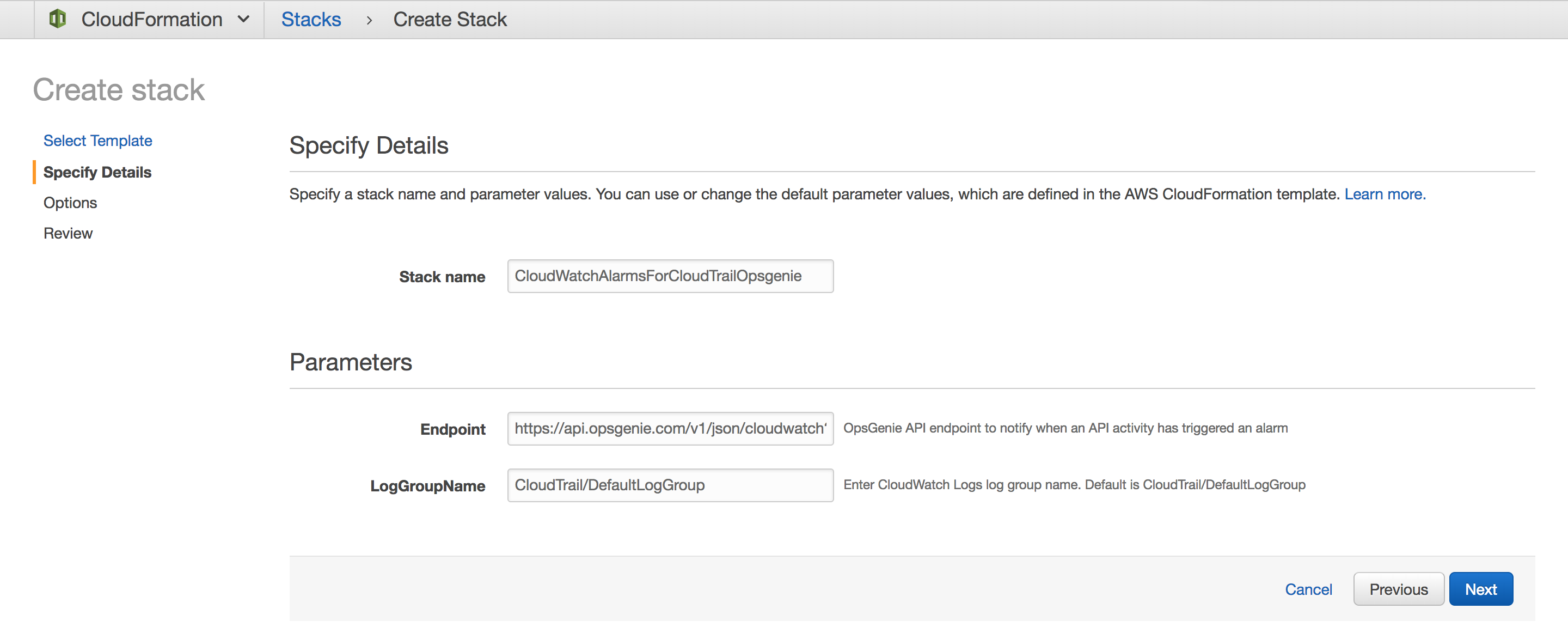Select the Stack name input field
This screenshot has width=1568, height=633.
670,276
